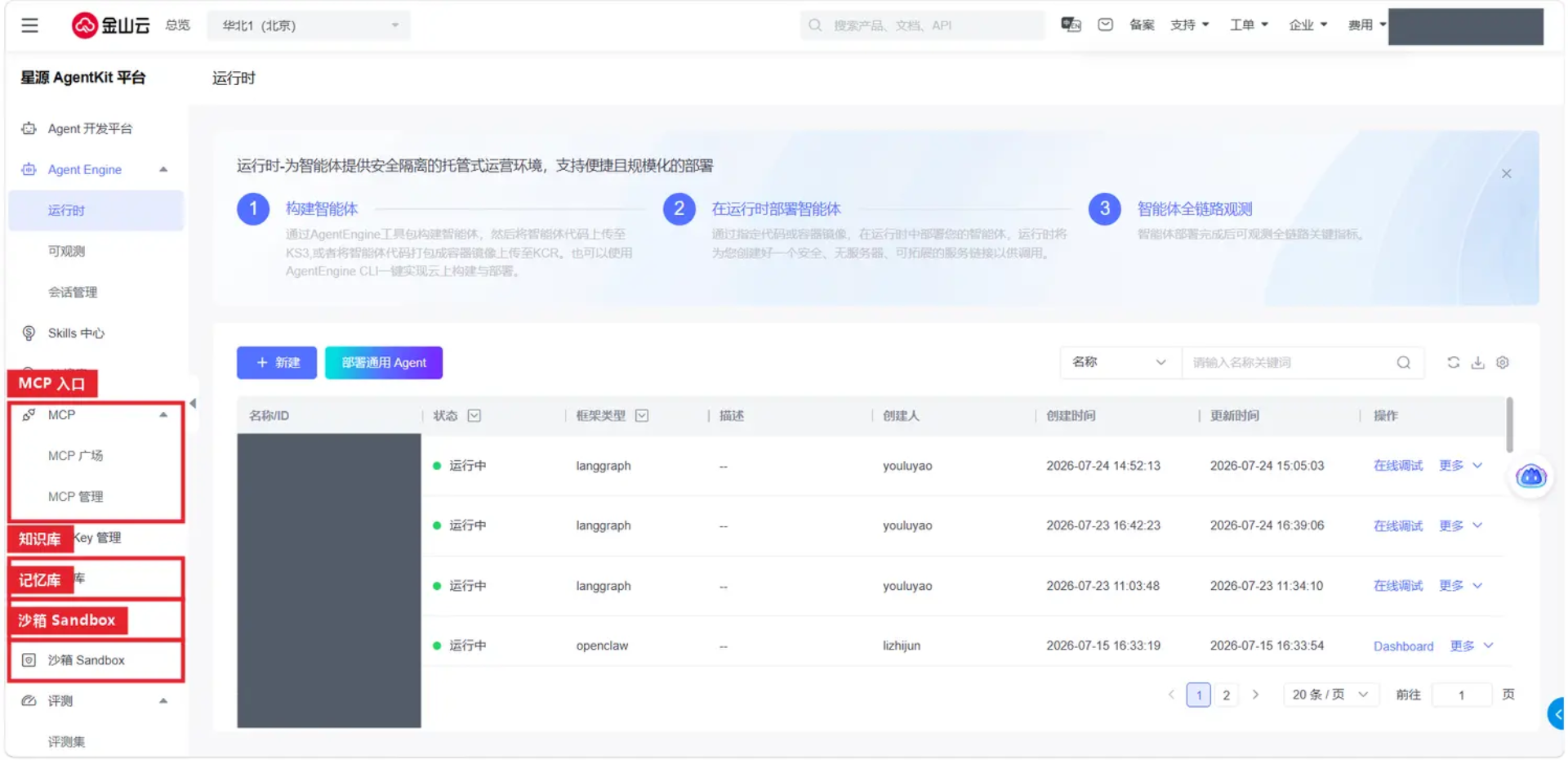Refresh the runtime list
1568x760 pixels.
[1454, 362]
